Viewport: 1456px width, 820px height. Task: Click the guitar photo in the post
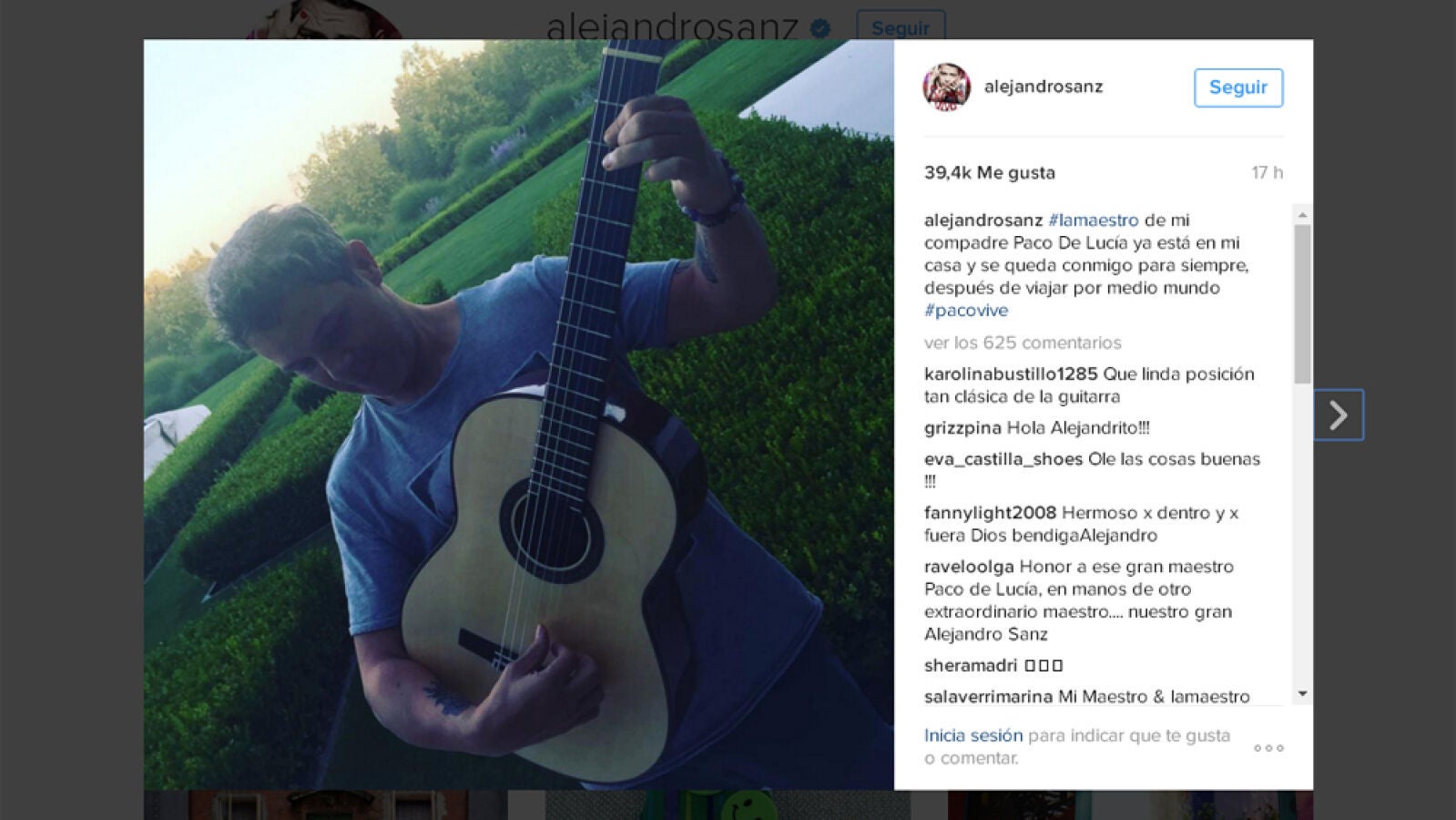pos(519,415)
